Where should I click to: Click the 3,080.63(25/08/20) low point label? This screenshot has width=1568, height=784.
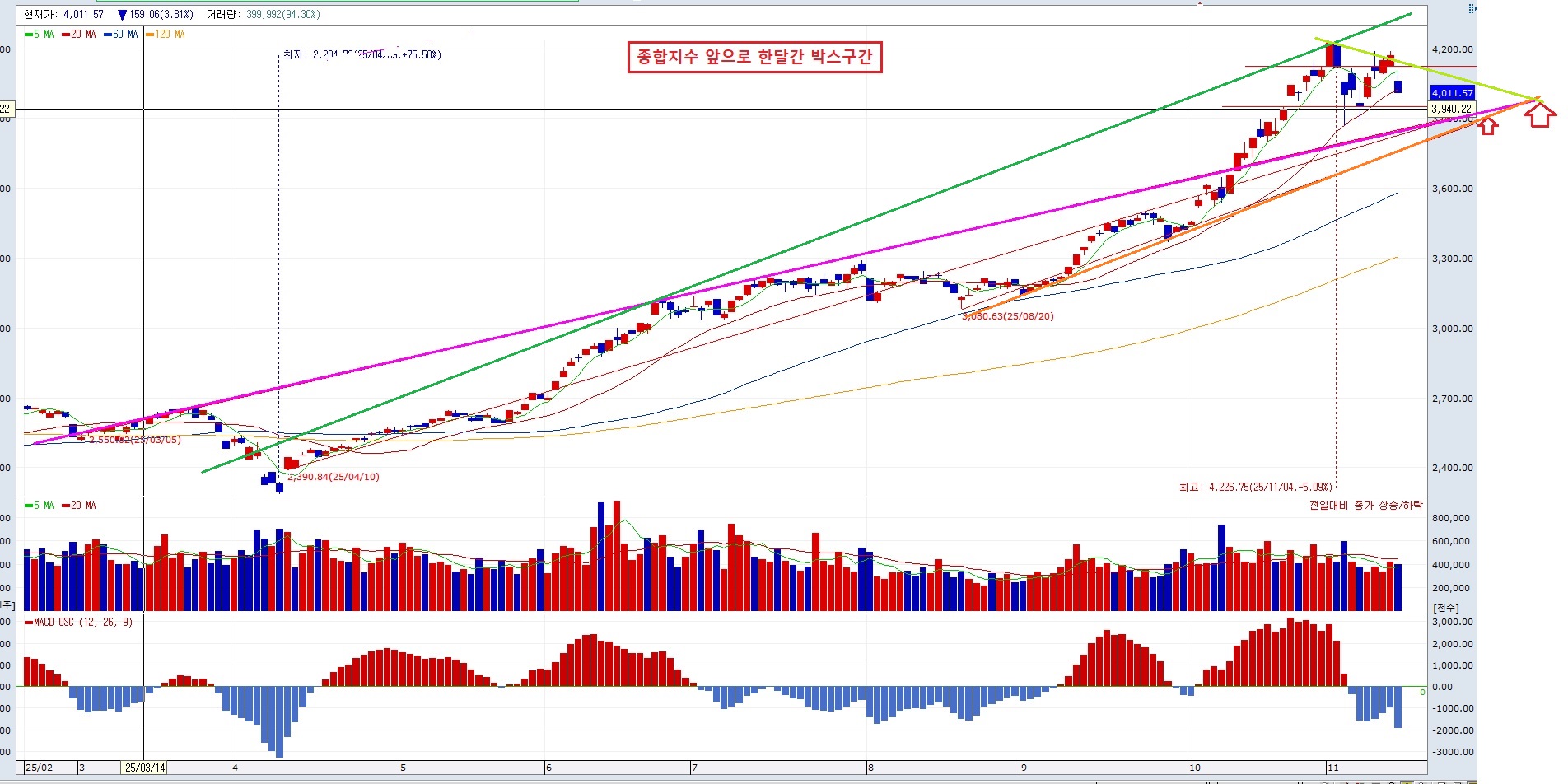1008,316
